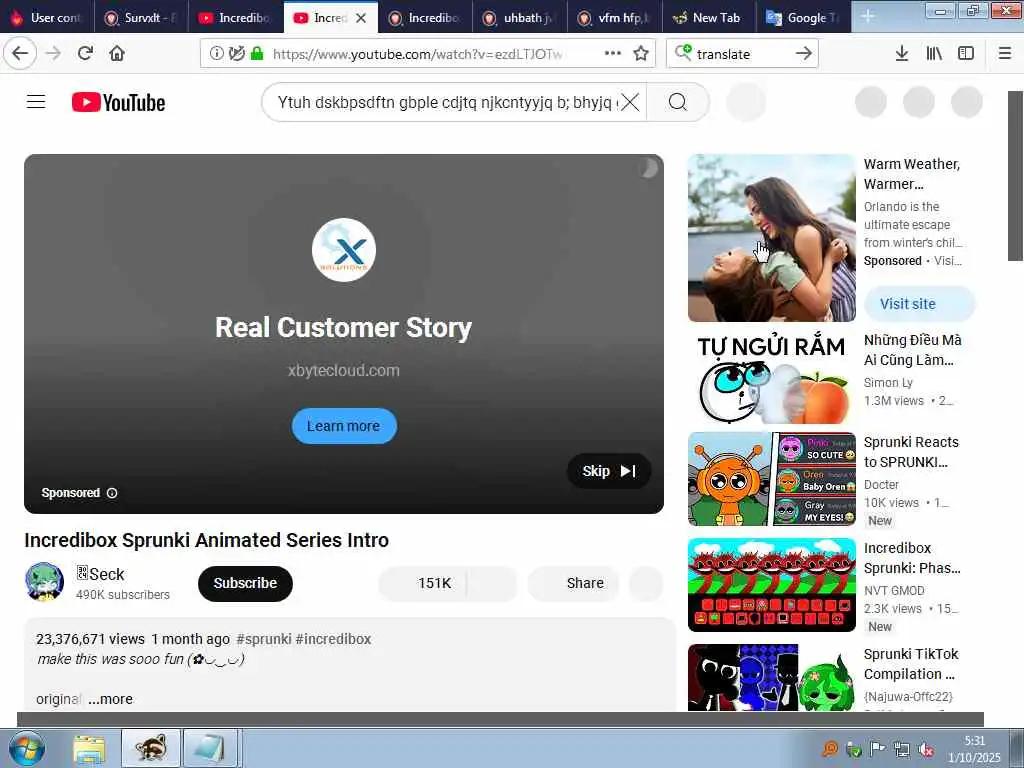Open the Library icon in toolbar
The width and height of the screenshot is (1024, 768).
pos(934,54)
